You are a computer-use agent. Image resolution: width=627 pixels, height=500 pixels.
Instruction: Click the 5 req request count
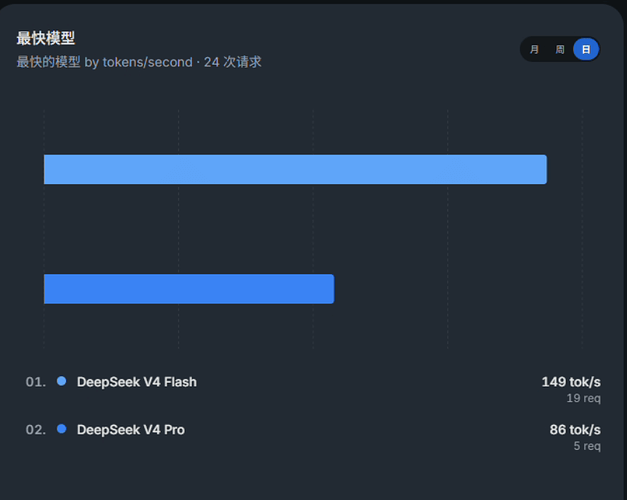pos(587,446)
